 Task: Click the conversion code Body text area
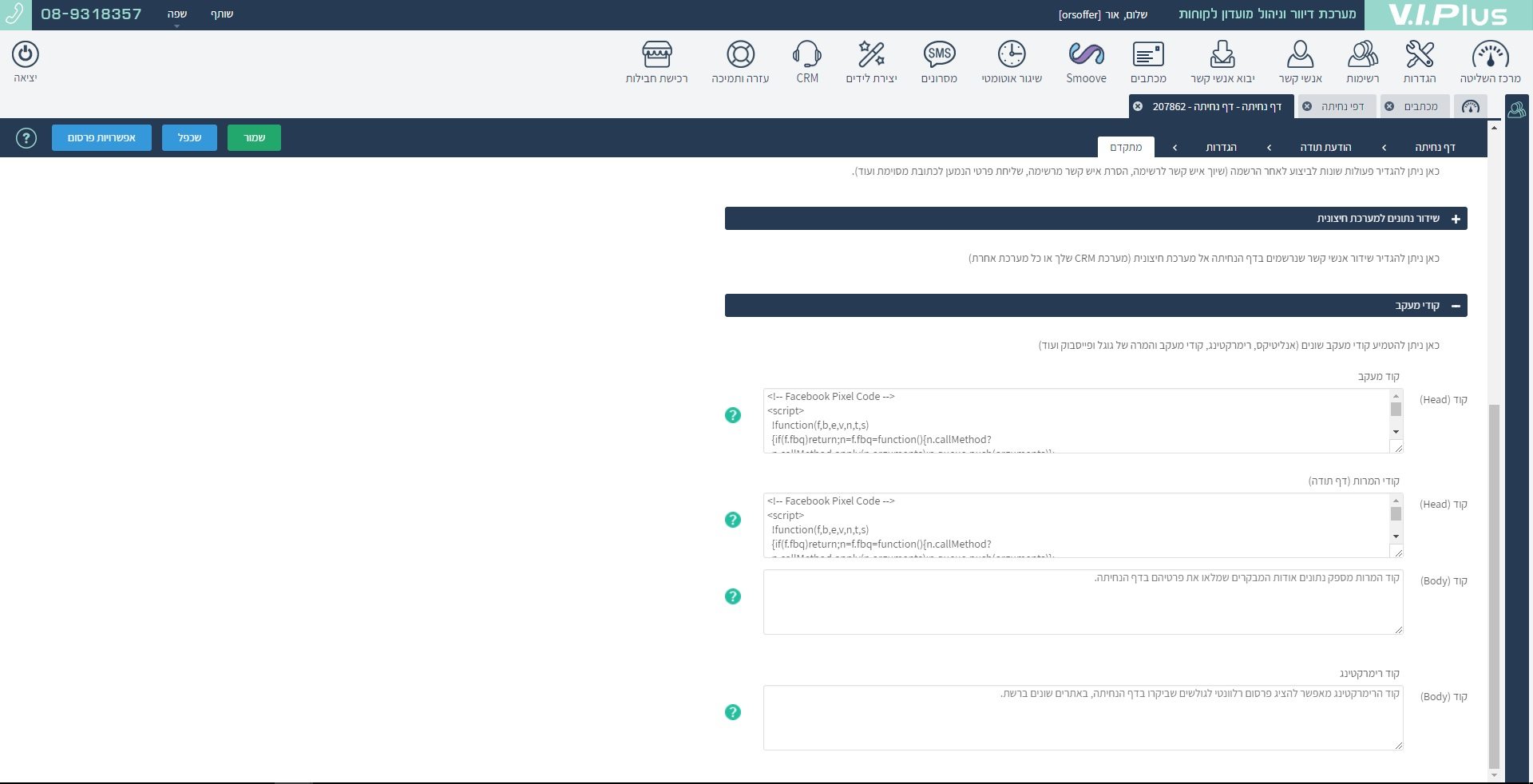click(x=1083, y=602)
